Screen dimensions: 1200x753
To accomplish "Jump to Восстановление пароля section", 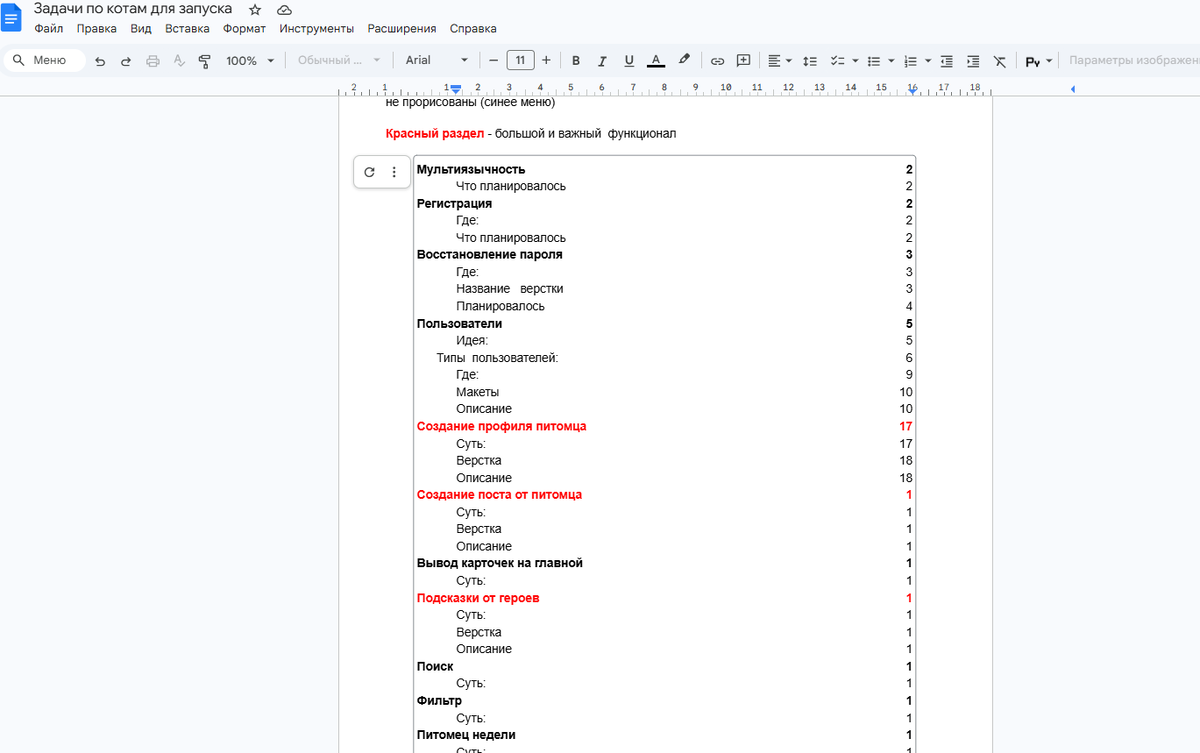I will coord(489,255).
